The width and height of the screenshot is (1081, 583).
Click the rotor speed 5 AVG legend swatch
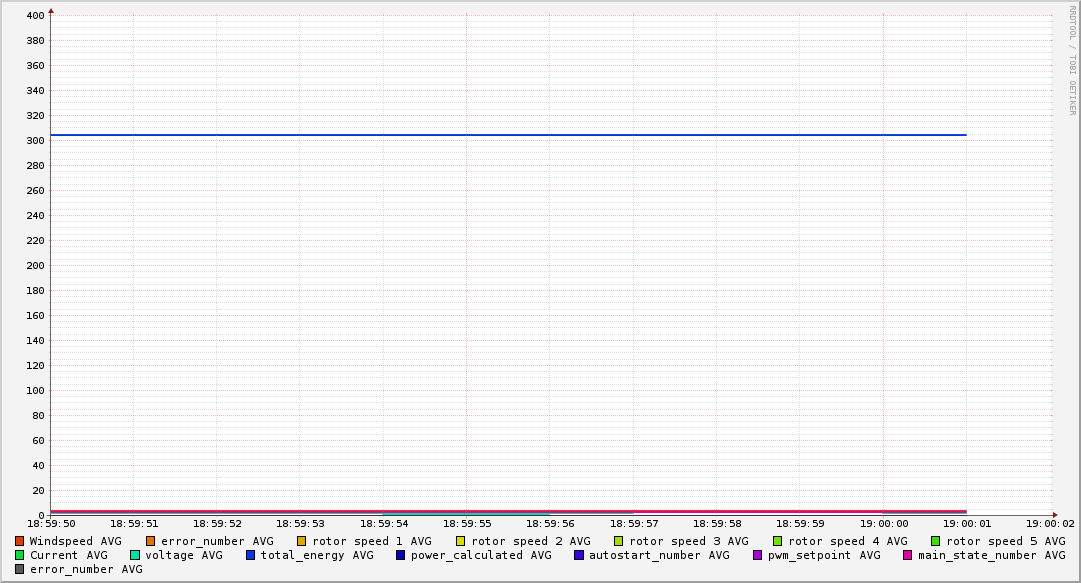[x=936, y=541]
